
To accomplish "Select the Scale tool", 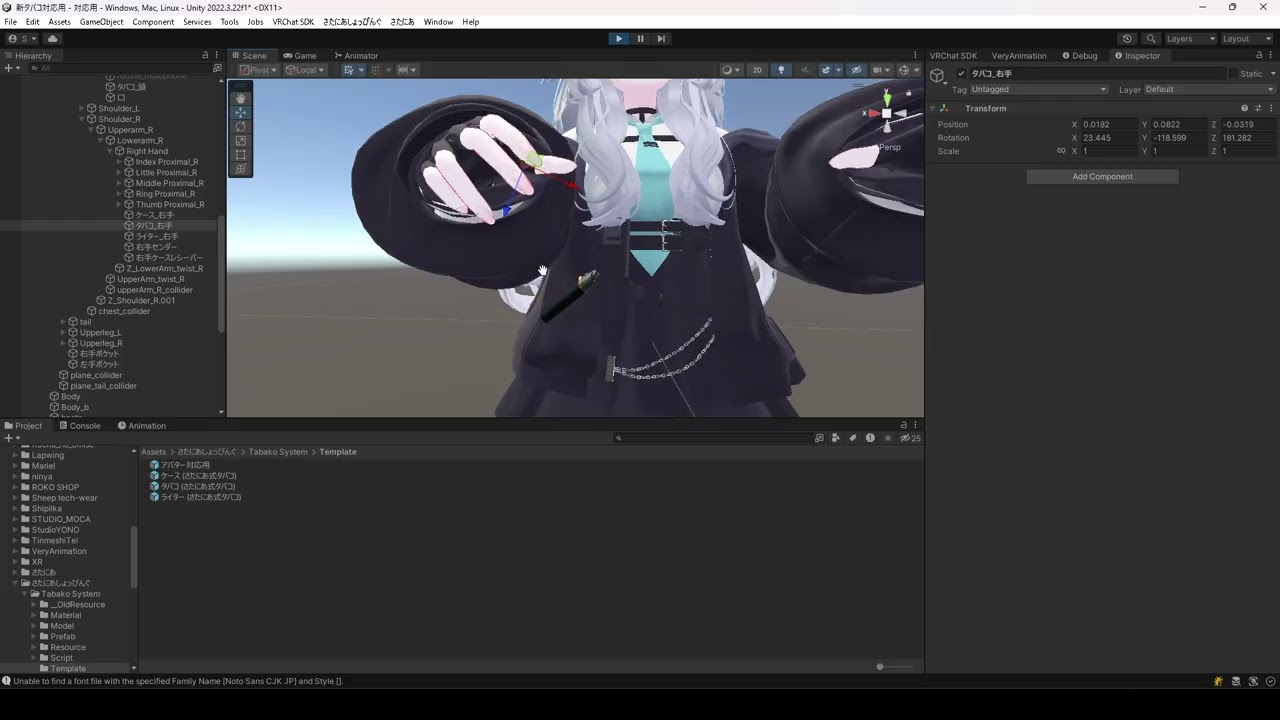I will [240, 141].
